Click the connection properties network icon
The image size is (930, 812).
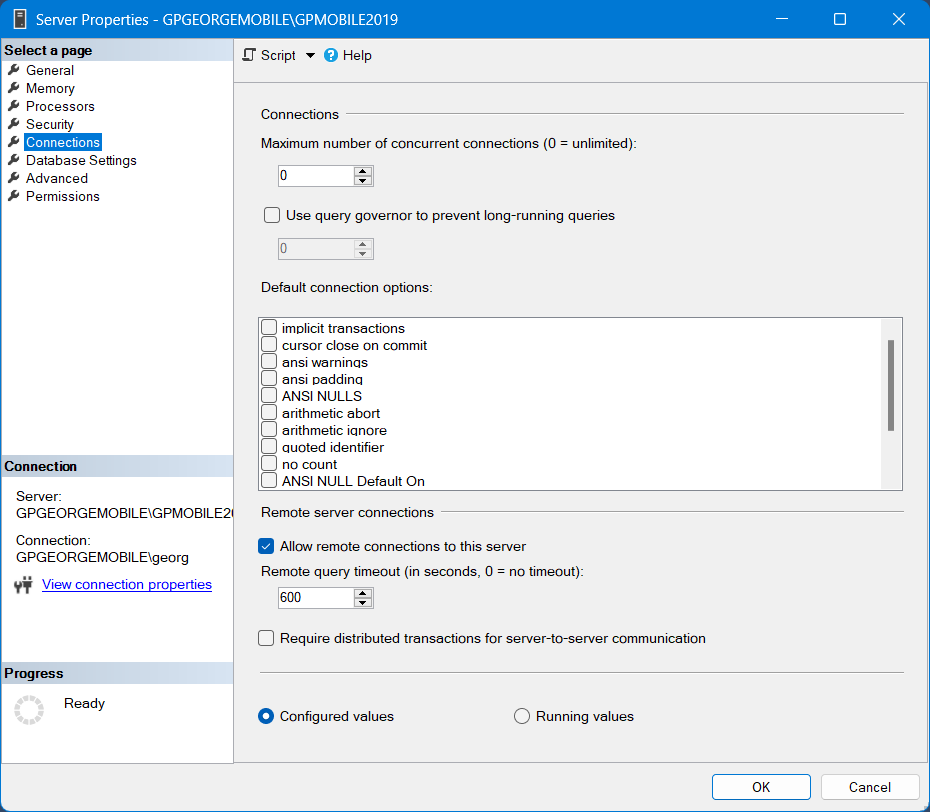tap(23, 585)
